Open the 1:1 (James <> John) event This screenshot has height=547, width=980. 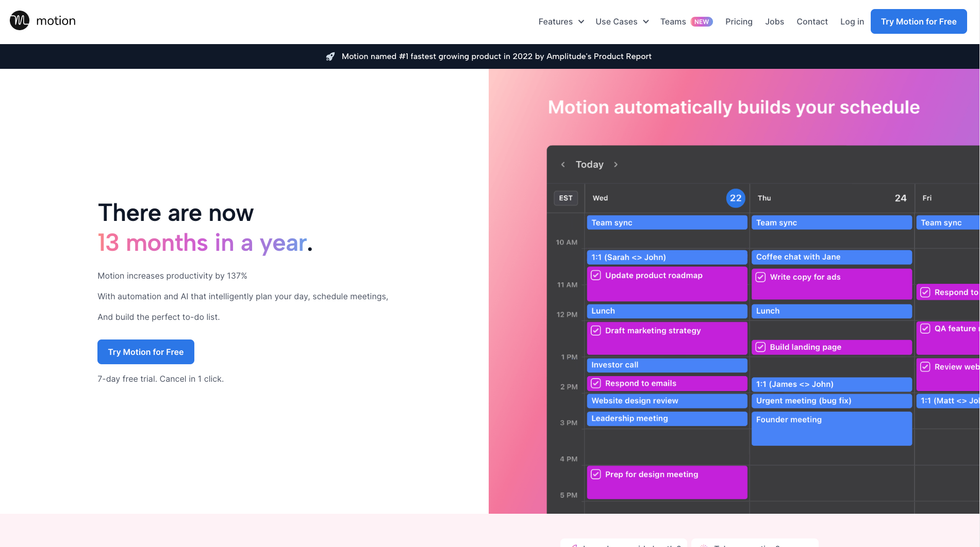pyautogui.click(x=832, y=384)
